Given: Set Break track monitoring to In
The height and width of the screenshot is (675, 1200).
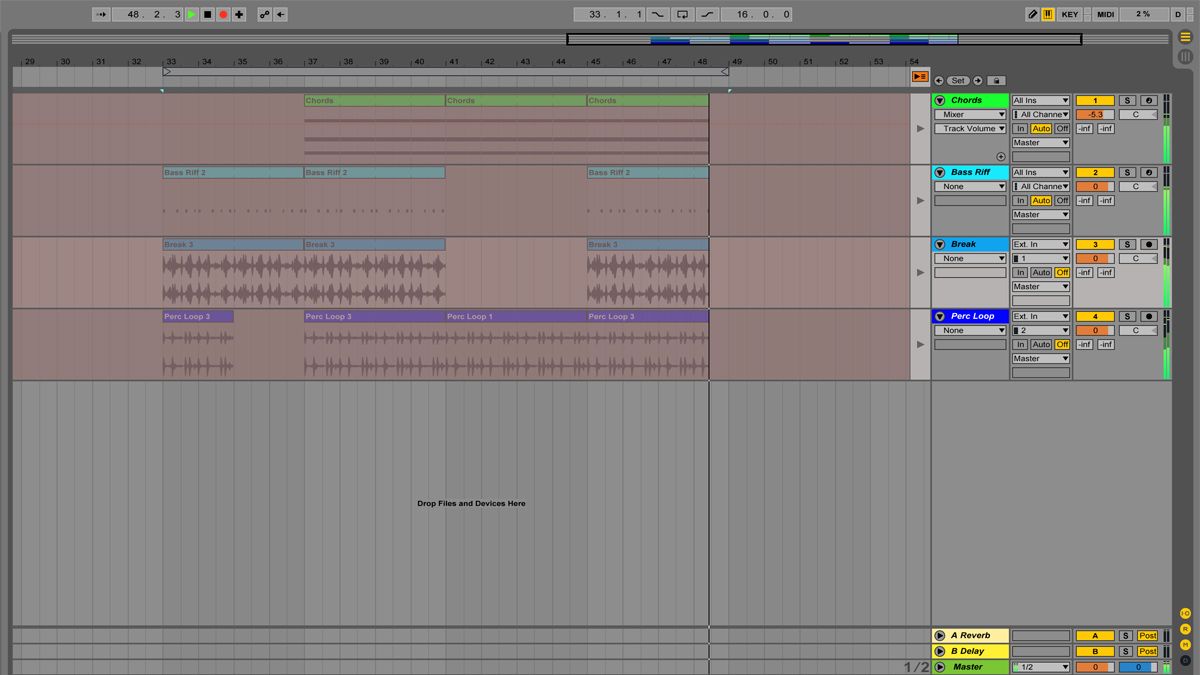Looking at the screenshot, I should coord(1020,272).
